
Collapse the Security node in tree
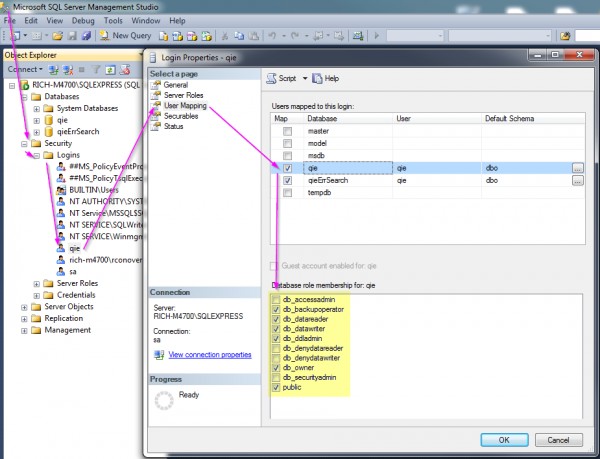[x=24, y=144]
